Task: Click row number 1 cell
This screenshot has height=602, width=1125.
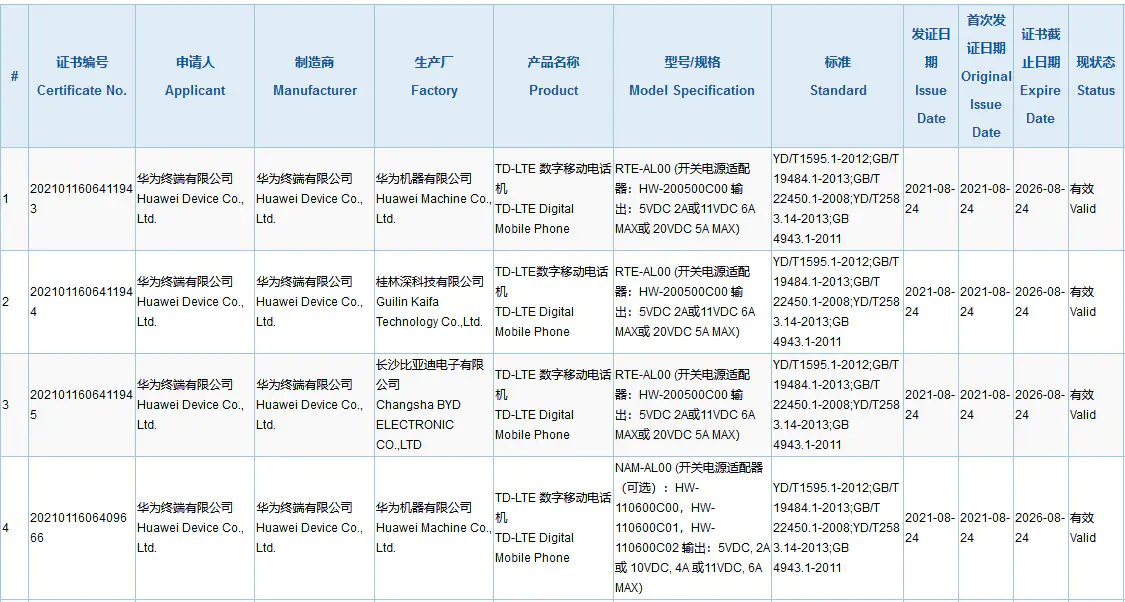Action: pyautogui.click(x=14, y=199)
